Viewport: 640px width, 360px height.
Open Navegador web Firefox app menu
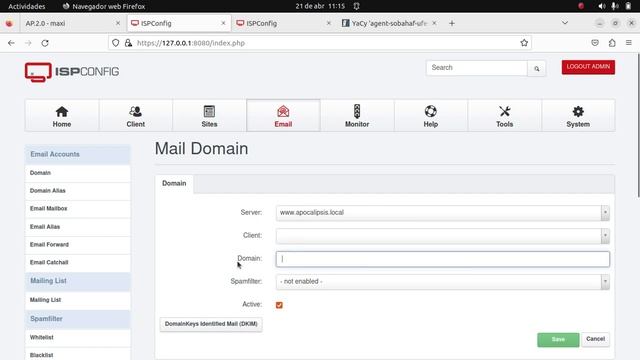pos(104,6)
